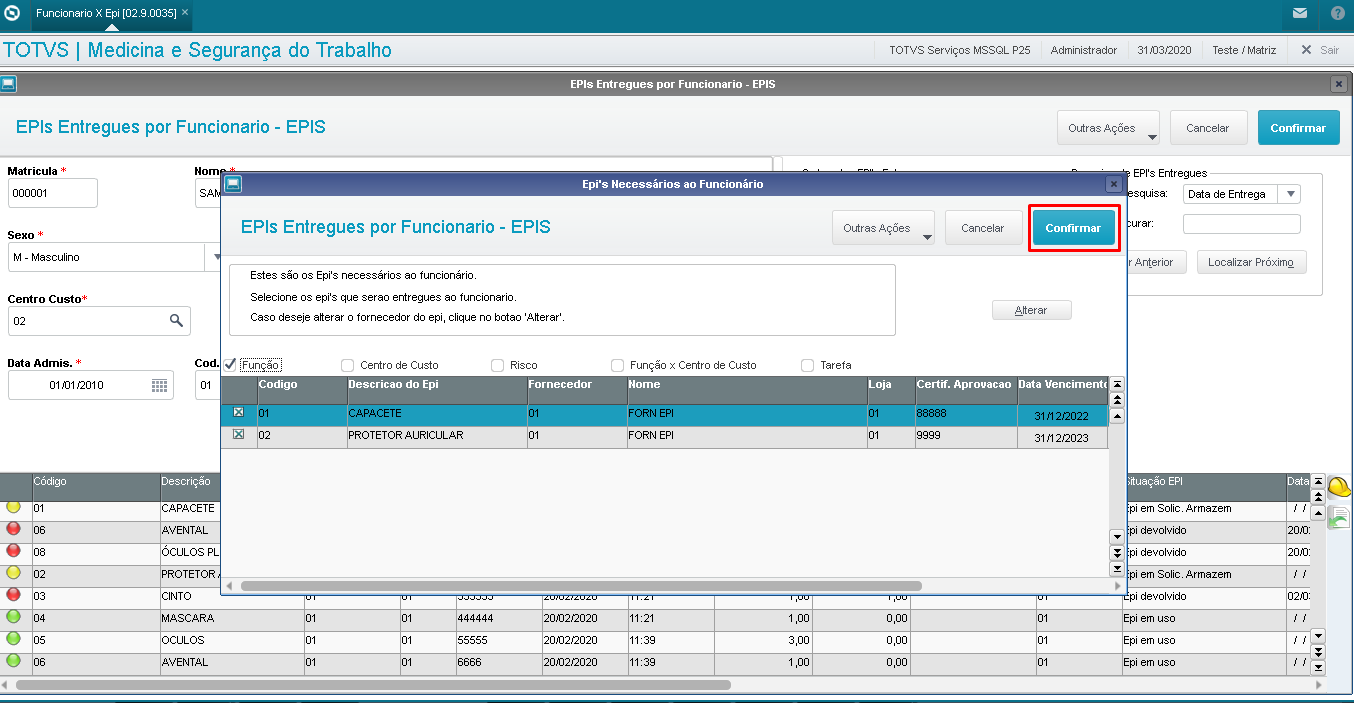Click the Alterar button
This screenshot has height=703, width=1354.
(x=1031, y=310)
